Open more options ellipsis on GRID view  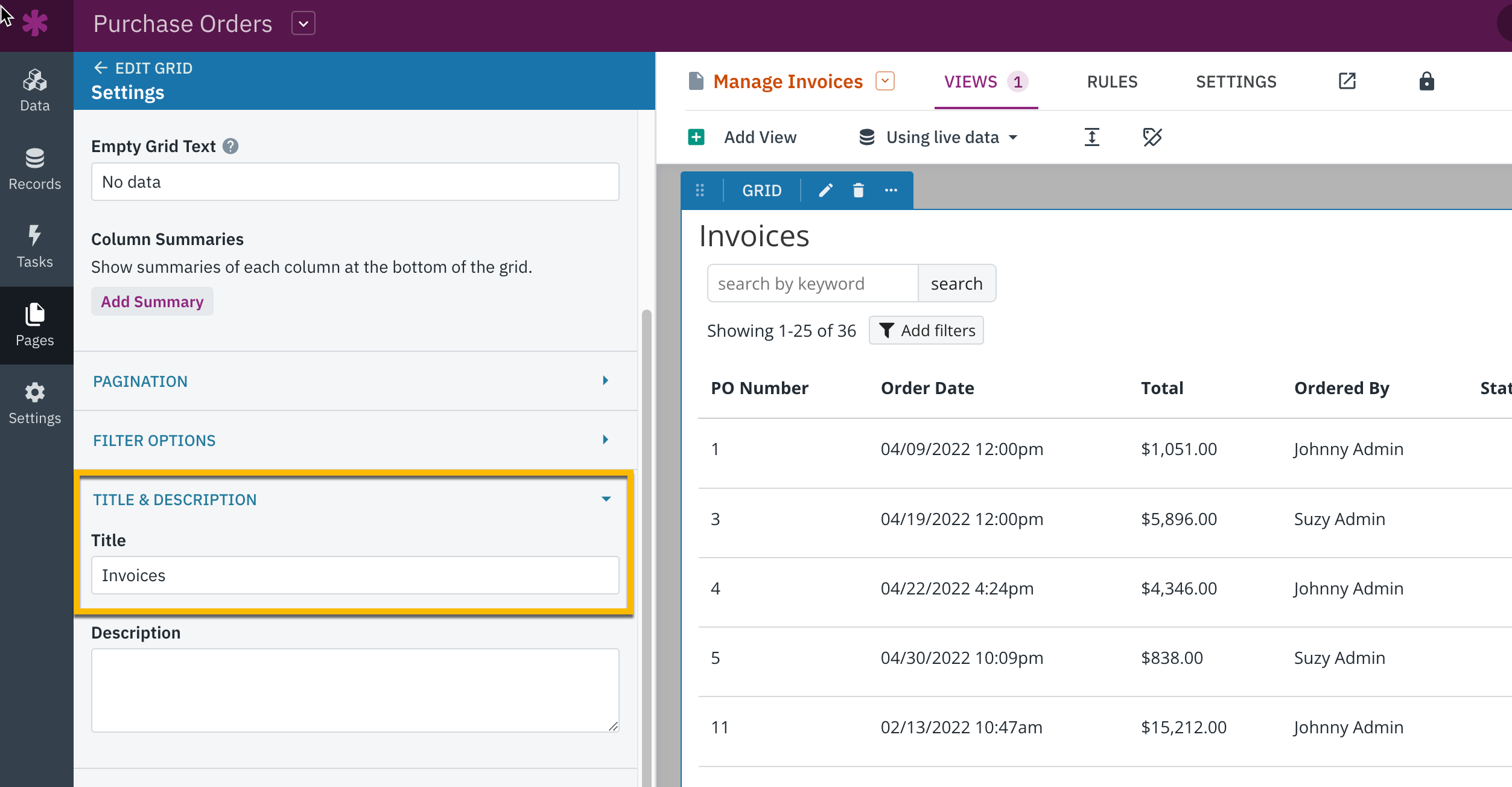(891, 191)
